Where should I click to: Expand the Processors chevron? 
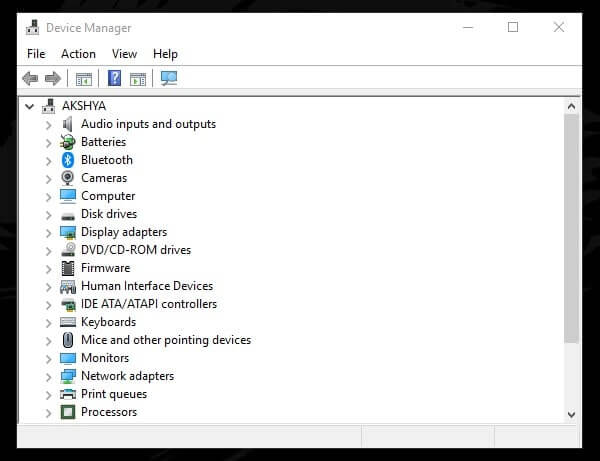coord(49,413)
